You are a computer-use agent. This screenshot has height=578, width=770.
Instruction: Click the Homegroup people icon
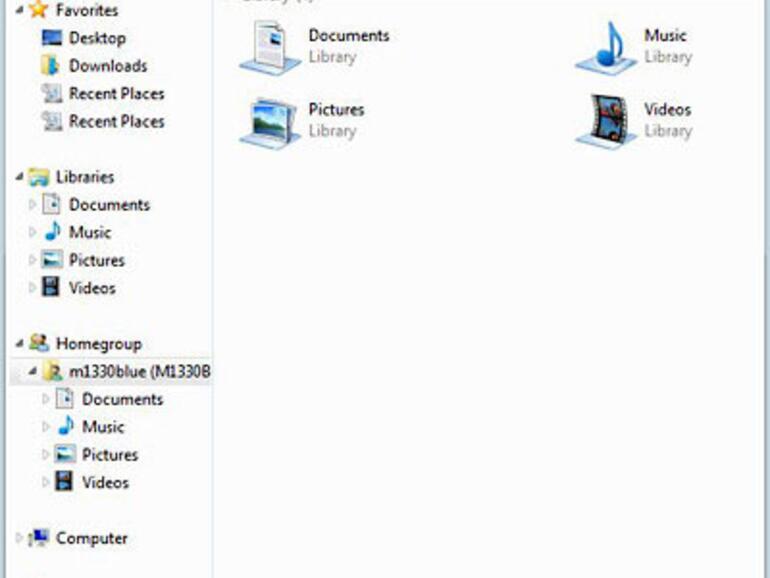[39, 343]
